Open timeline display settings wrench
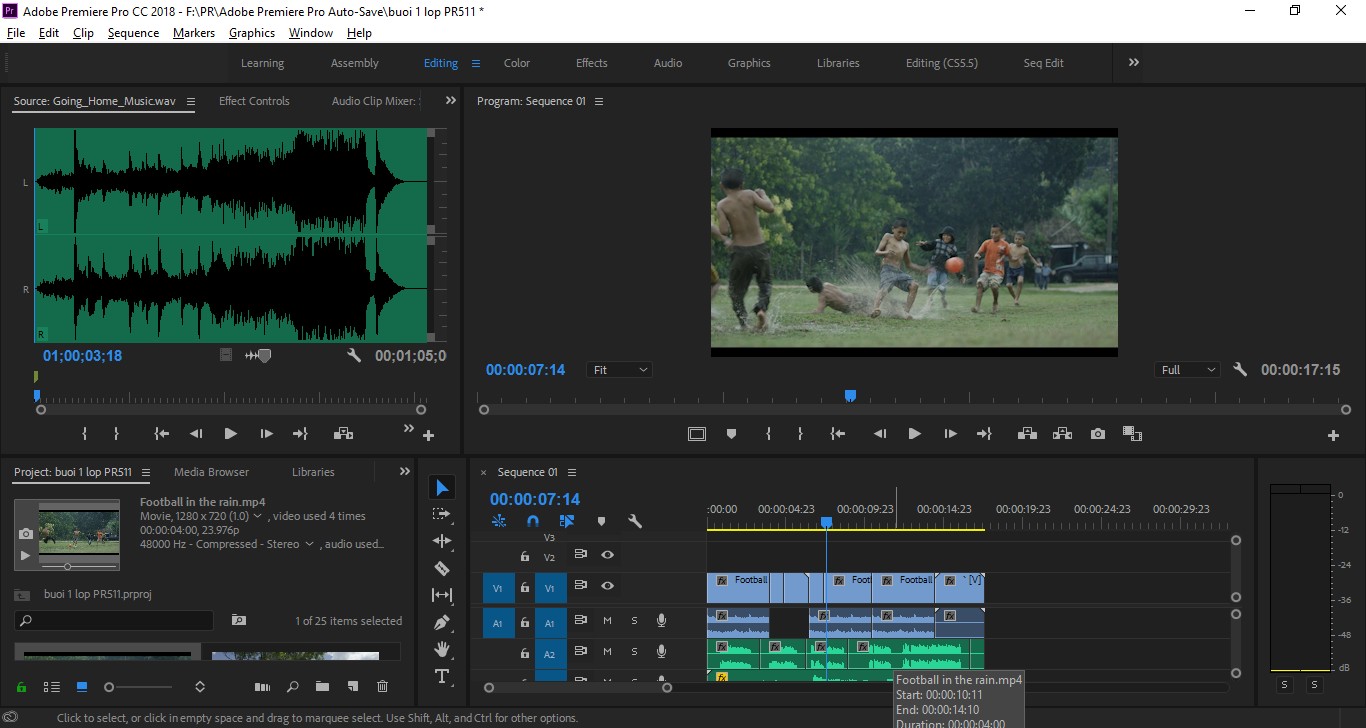Viewport: 1366px width, 728px height. tap(634, 521)
